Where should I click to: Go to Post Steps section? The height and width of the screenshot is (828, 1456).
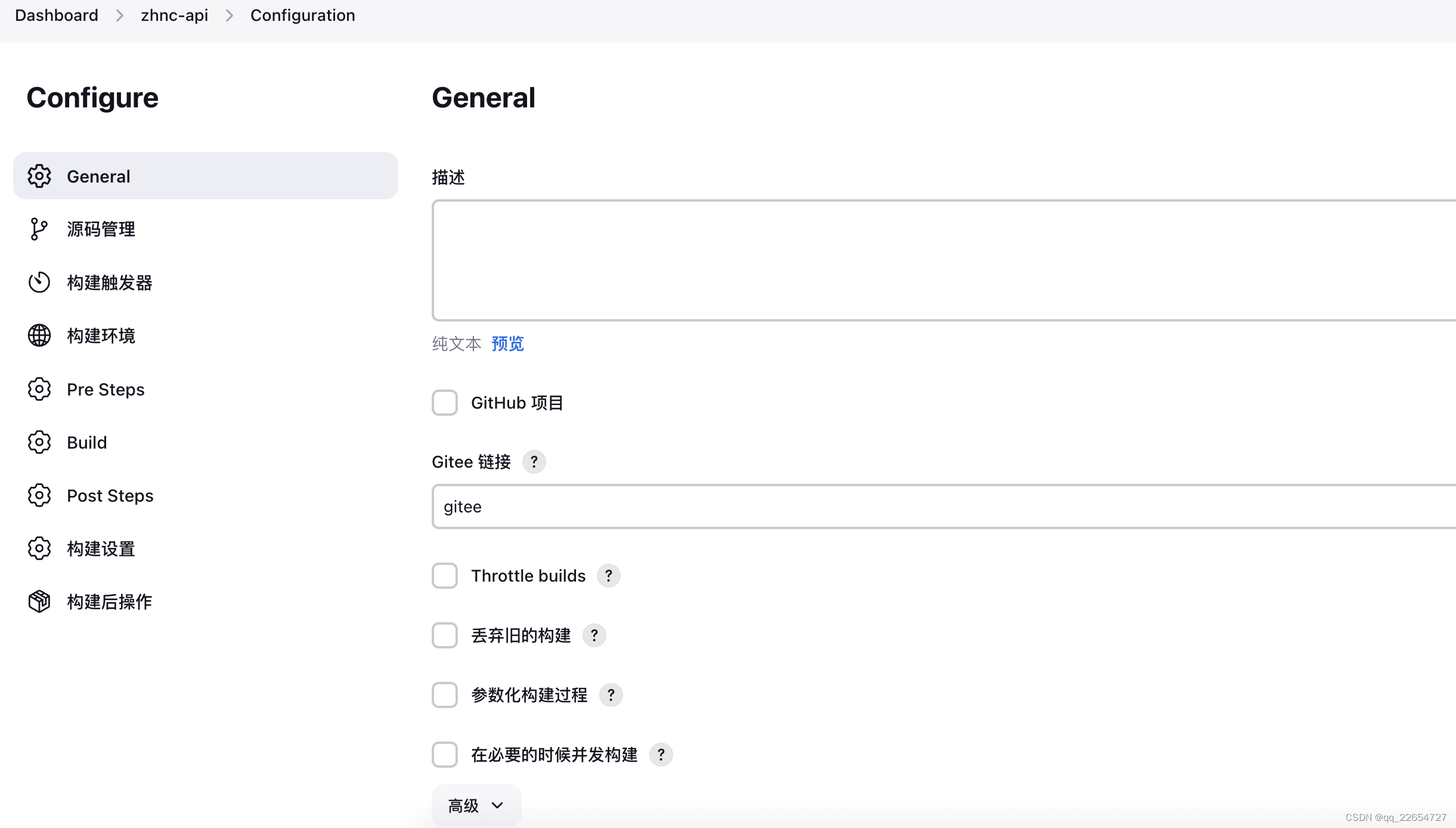tap(110, 496)
